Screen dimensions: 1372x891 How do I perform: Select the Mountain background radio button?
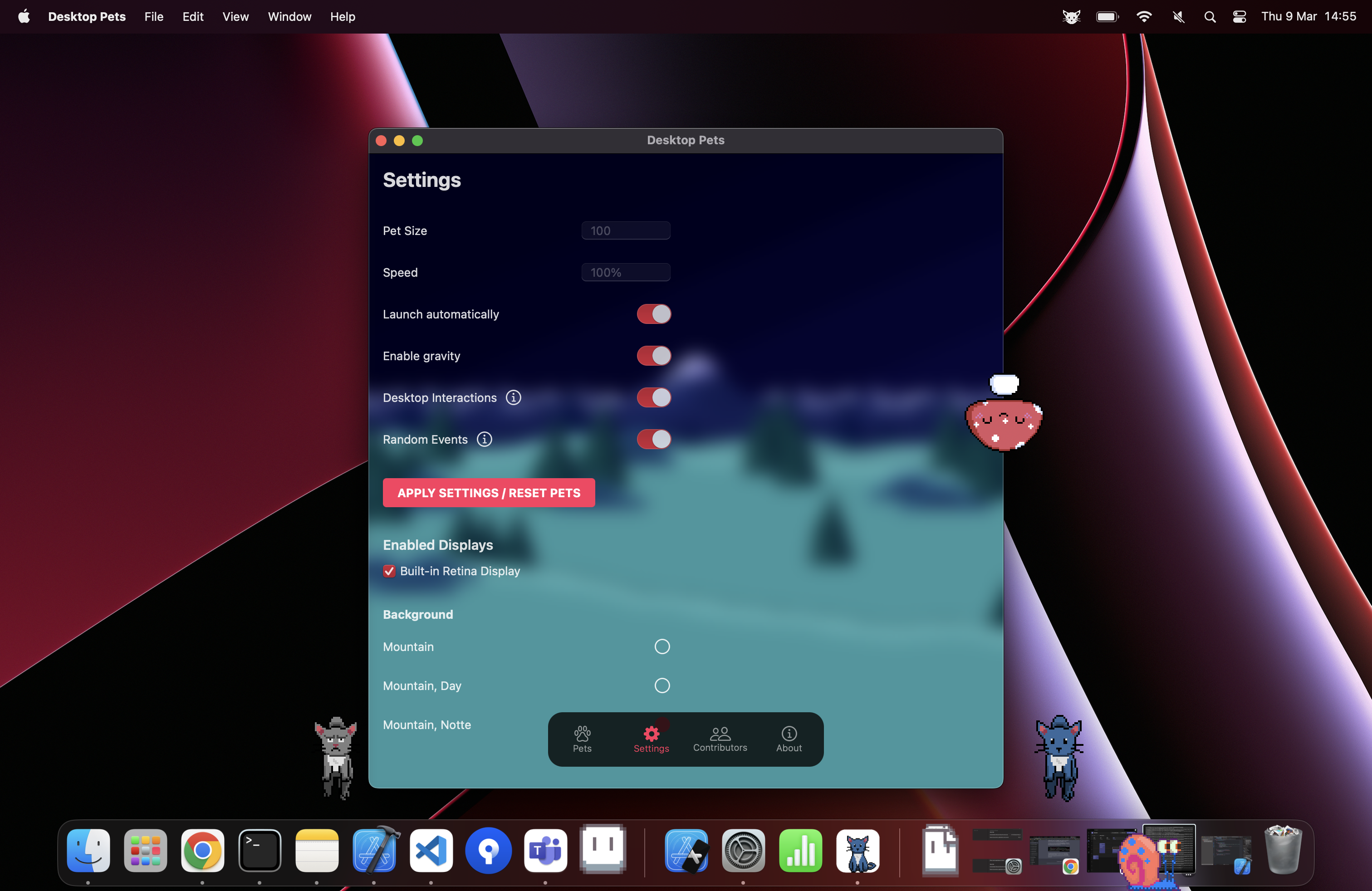(x=662, y=646)
